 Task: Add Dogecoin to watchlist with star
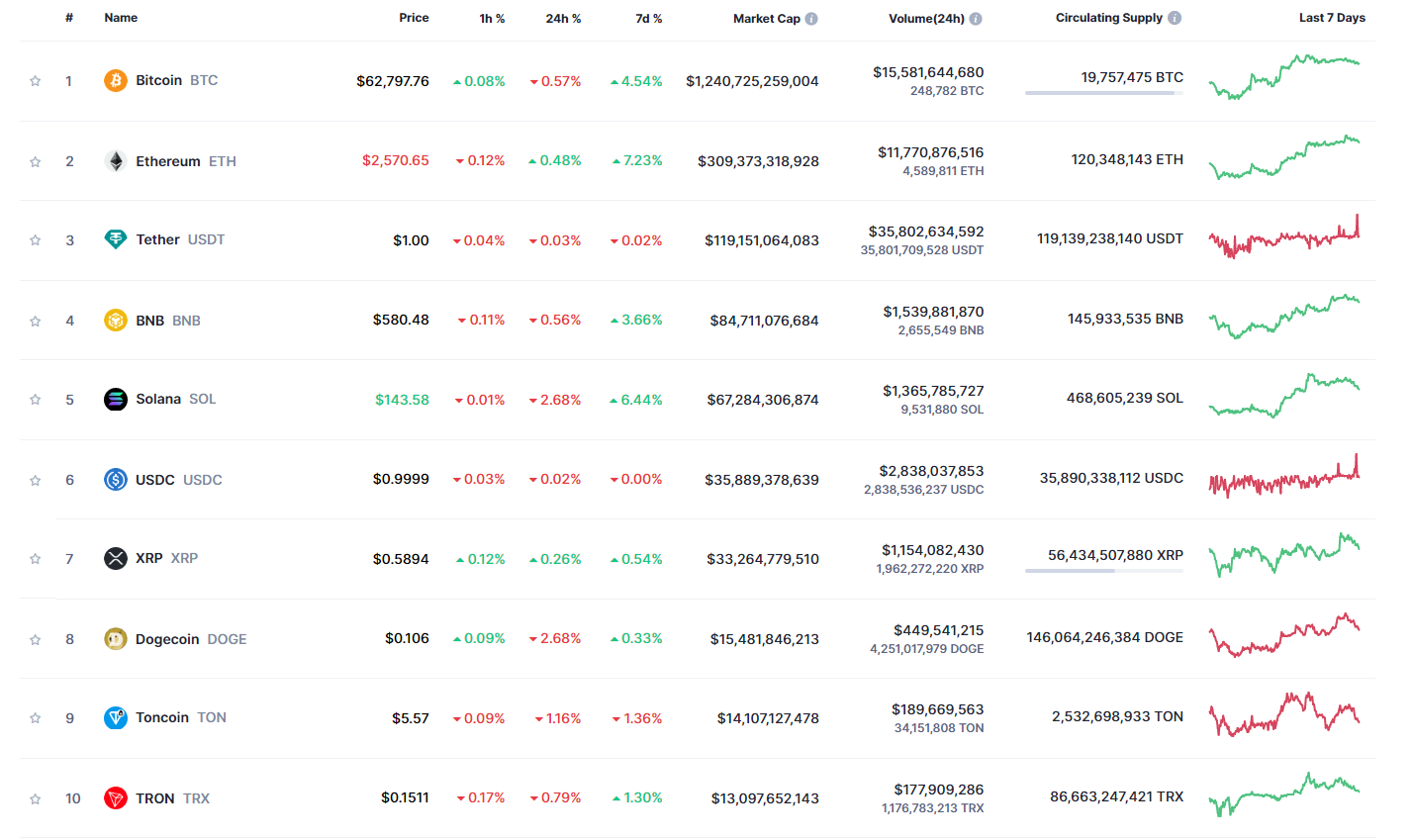point(36,639)
